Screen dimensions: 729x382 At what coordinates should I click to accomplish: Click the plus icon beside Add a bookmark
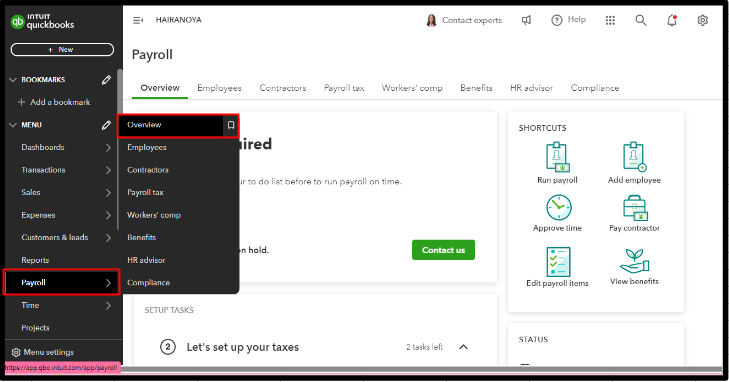21,102
